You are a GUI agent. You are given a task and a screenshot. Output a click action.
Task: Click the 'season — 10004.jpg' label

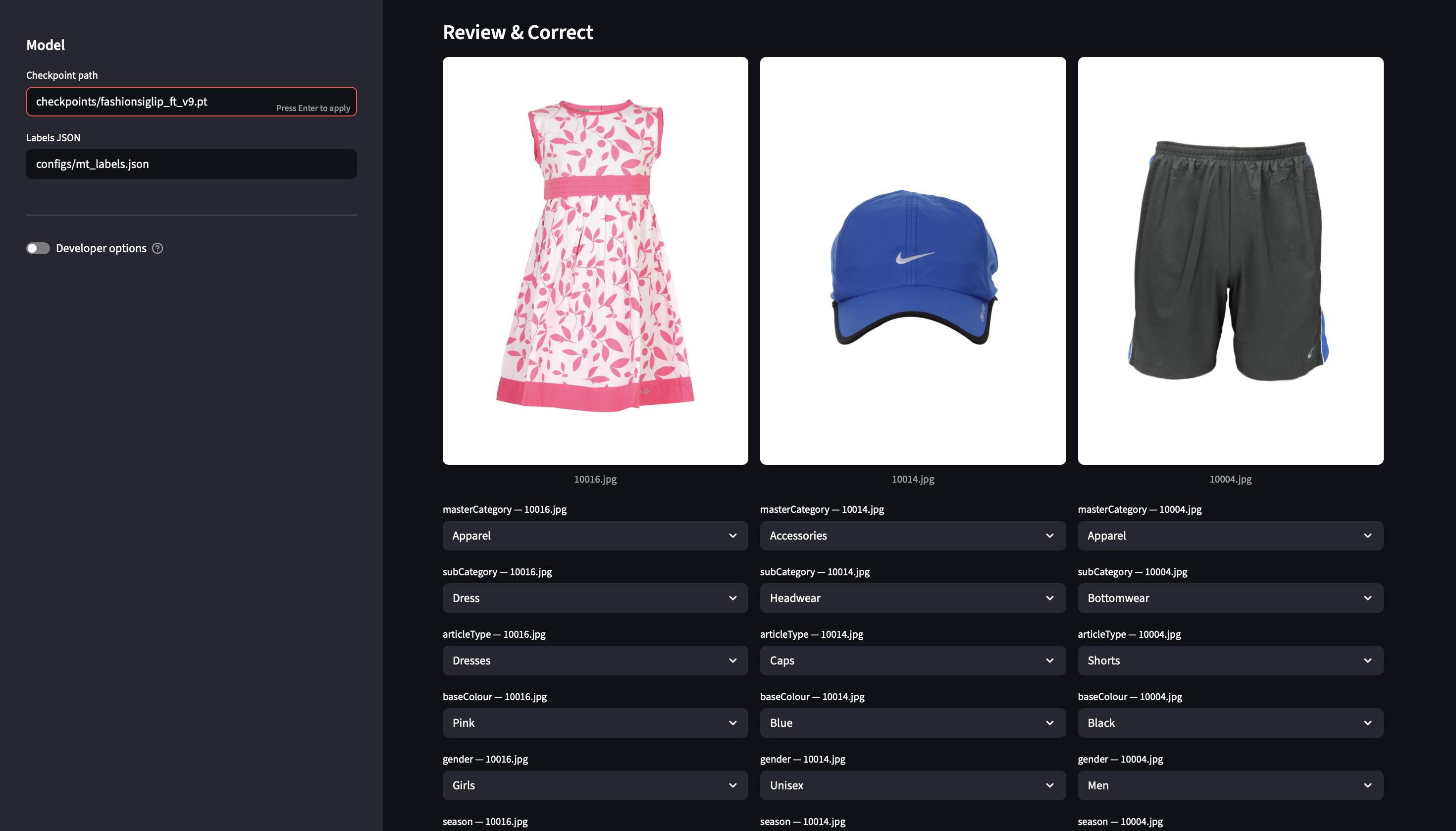tap(1120, 821)
